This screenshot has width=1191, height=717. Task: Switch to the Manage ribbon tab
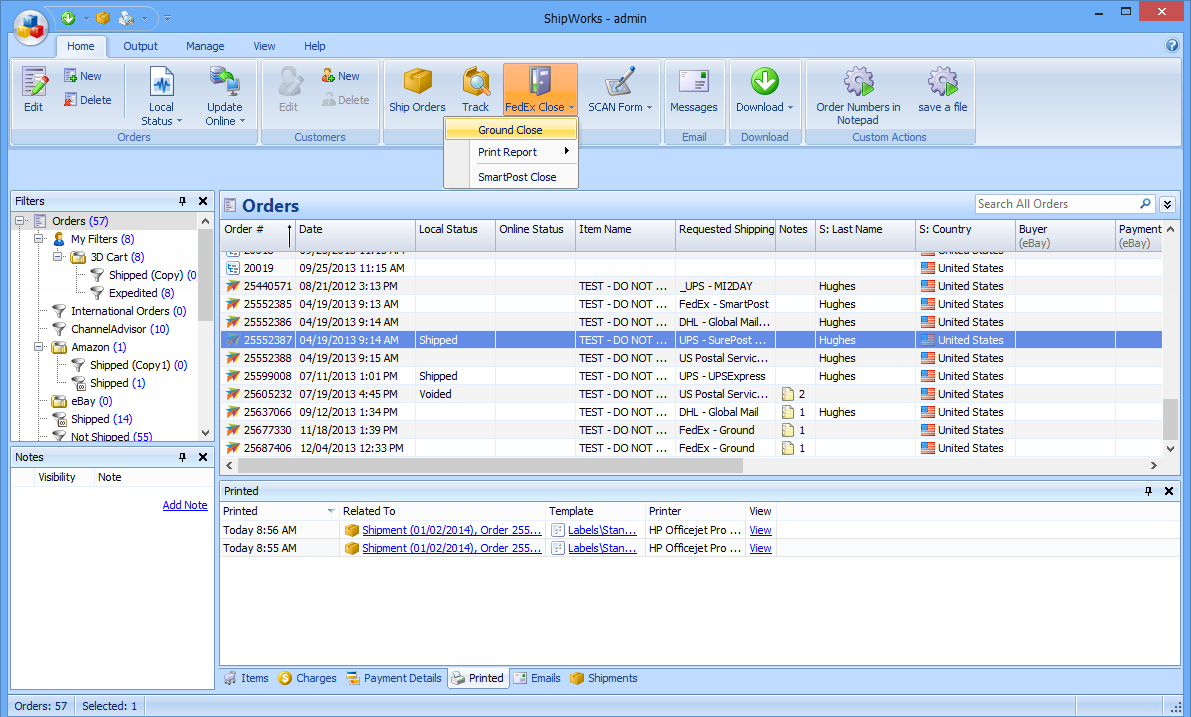(x=205, y=46)
